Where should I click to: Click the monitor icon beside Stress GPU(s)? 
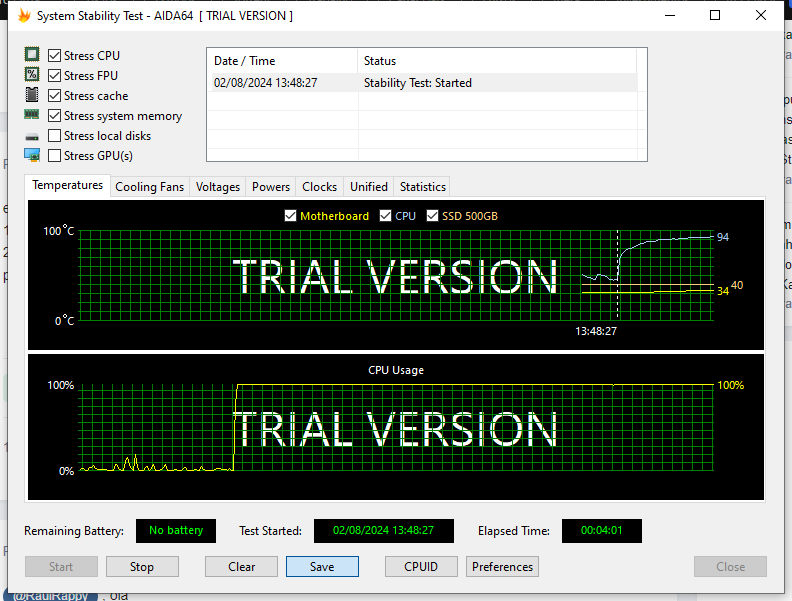[x=32, y=155]
